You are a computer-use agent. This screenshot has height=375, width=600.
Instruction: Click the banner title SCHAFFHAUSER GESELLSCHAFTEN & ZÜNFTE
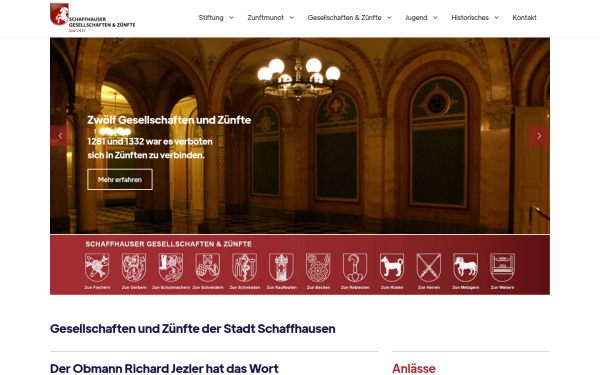click(x=168, y=244)
